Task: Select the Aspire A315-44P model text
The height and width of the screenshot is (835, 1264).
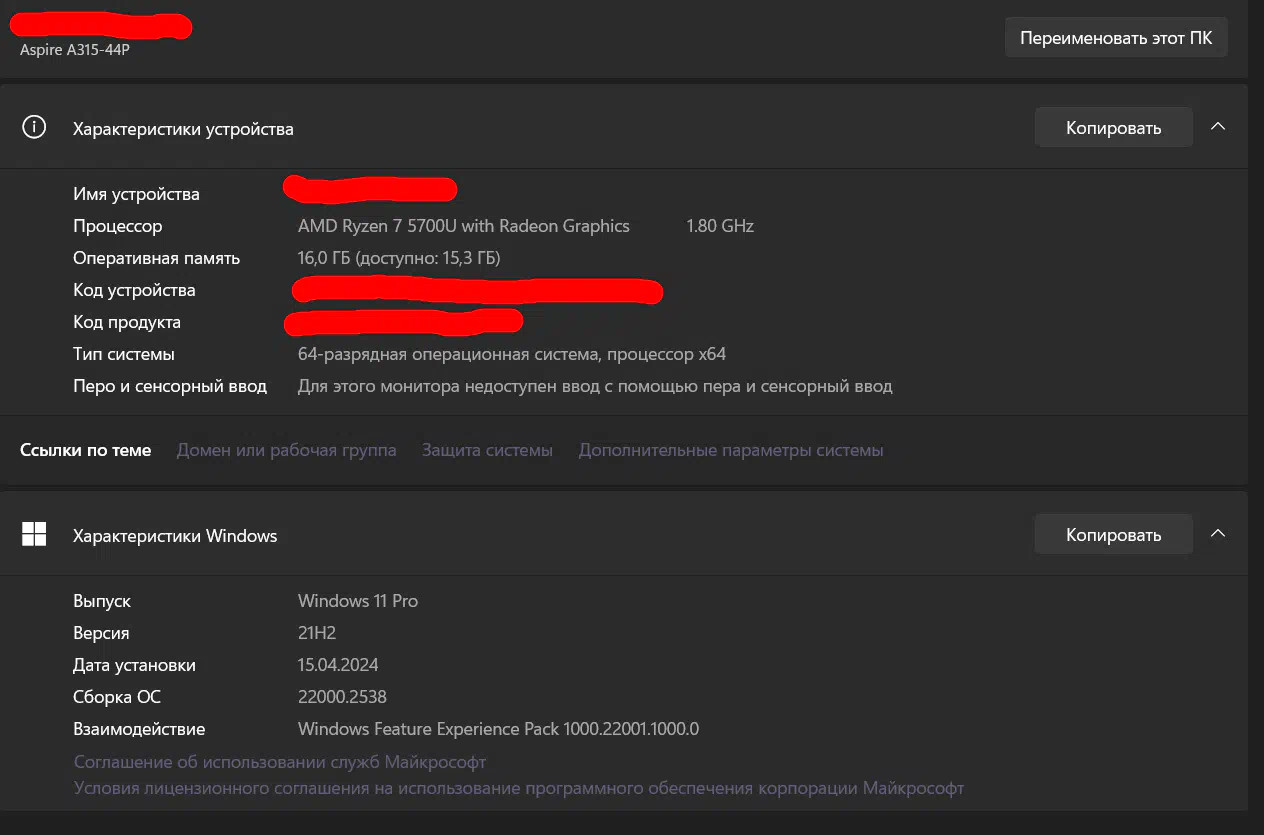Action: 75,50
